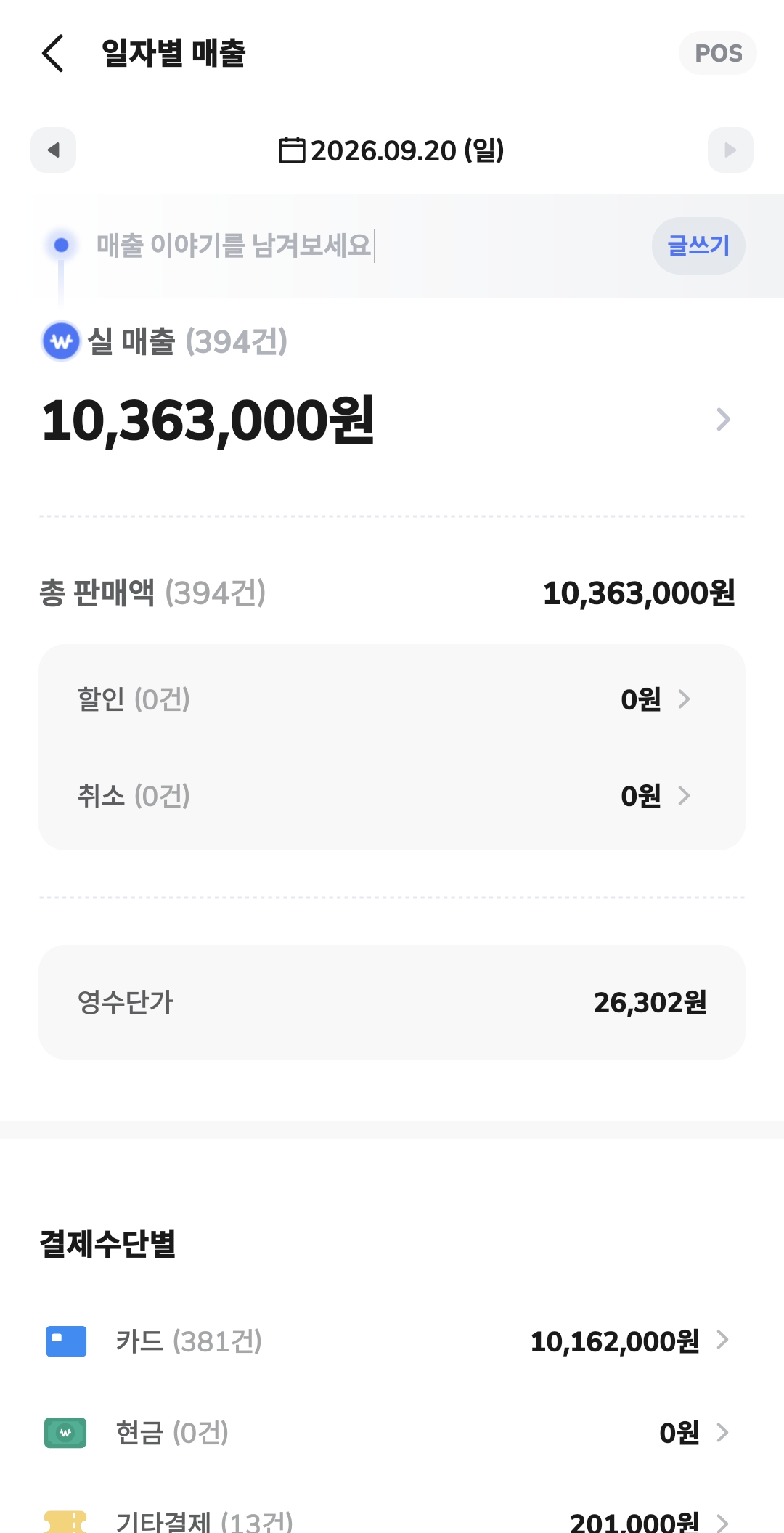Go to the next day's sales
784x1533 pixels.
730,150
